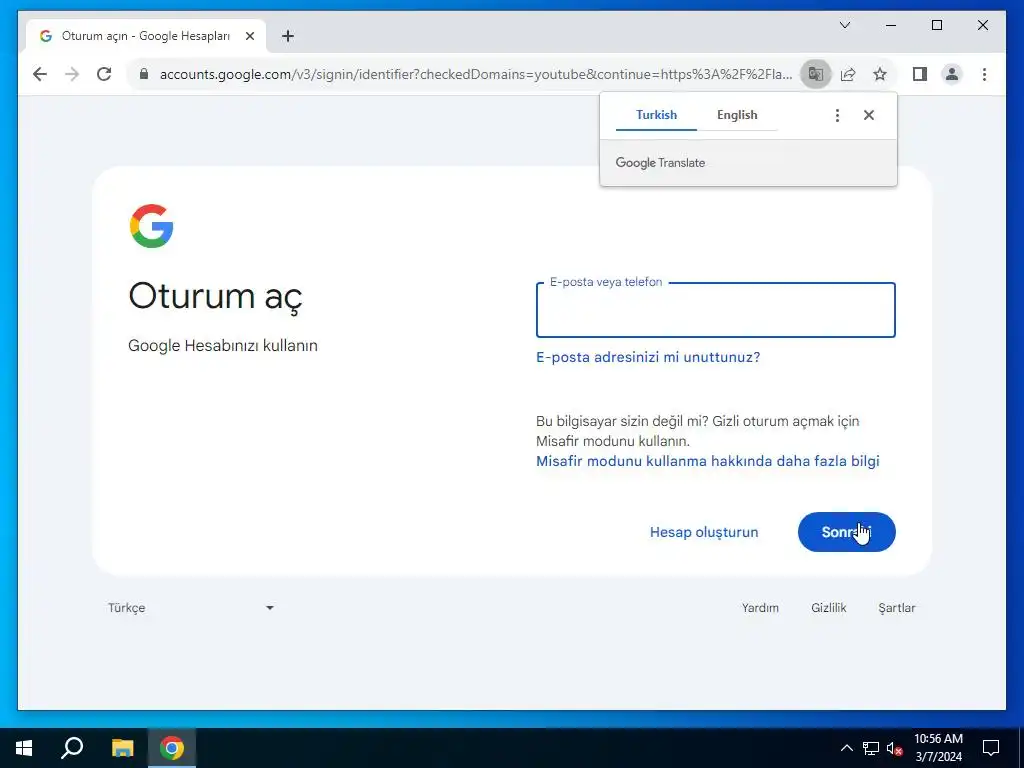This screenshot has width=1024, height=768.
Task: Minimize the Chrome window
Action: pyautogui.click(x=891, y=25)
